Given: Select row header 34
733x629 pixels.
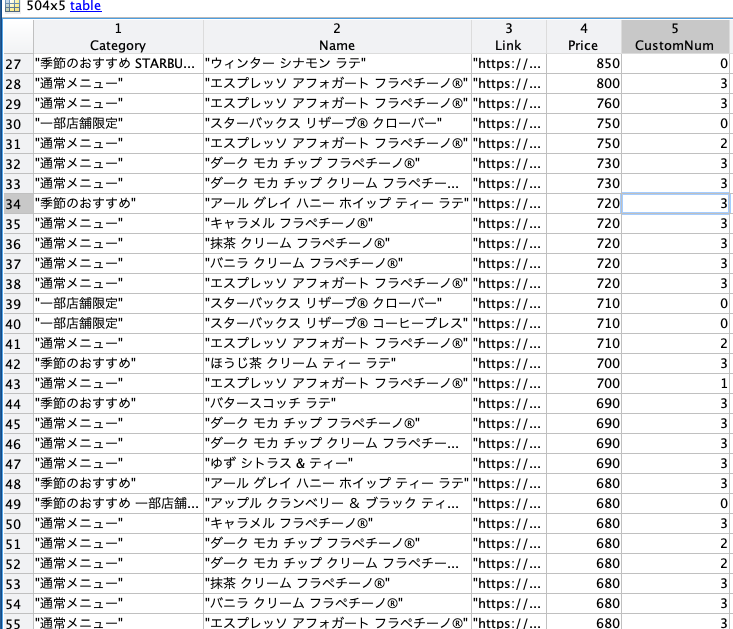Looking at the screenshot, I should click(x=18, y=204).
